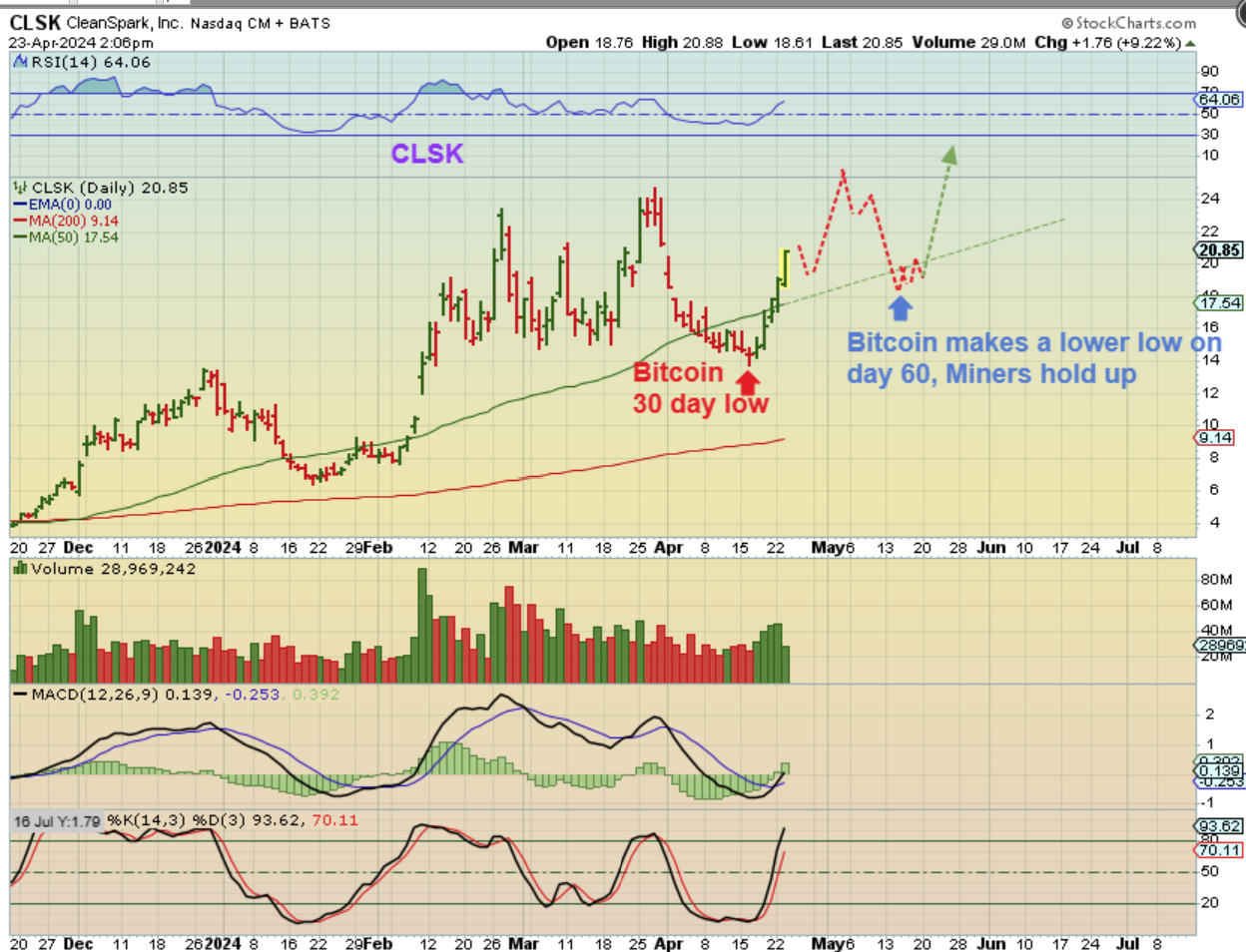Screen dimensions: 1246x952
Task: Click the 16 Jul Y:1.79 cursor readout
Action: [57, 821]
